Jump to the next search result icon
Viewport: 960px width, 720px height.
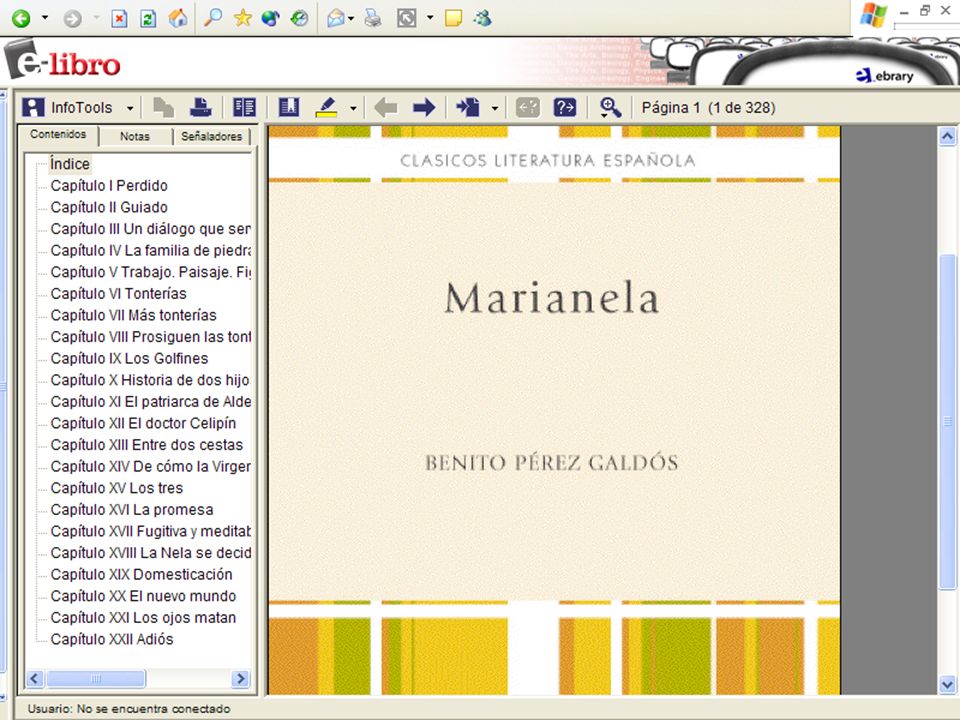click(x=564, y=108)
